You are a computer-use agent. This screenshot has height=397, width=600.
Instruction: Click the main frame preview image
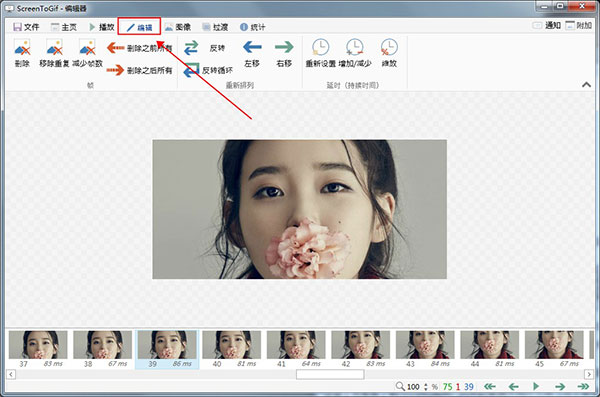click(x=299, y=209)
